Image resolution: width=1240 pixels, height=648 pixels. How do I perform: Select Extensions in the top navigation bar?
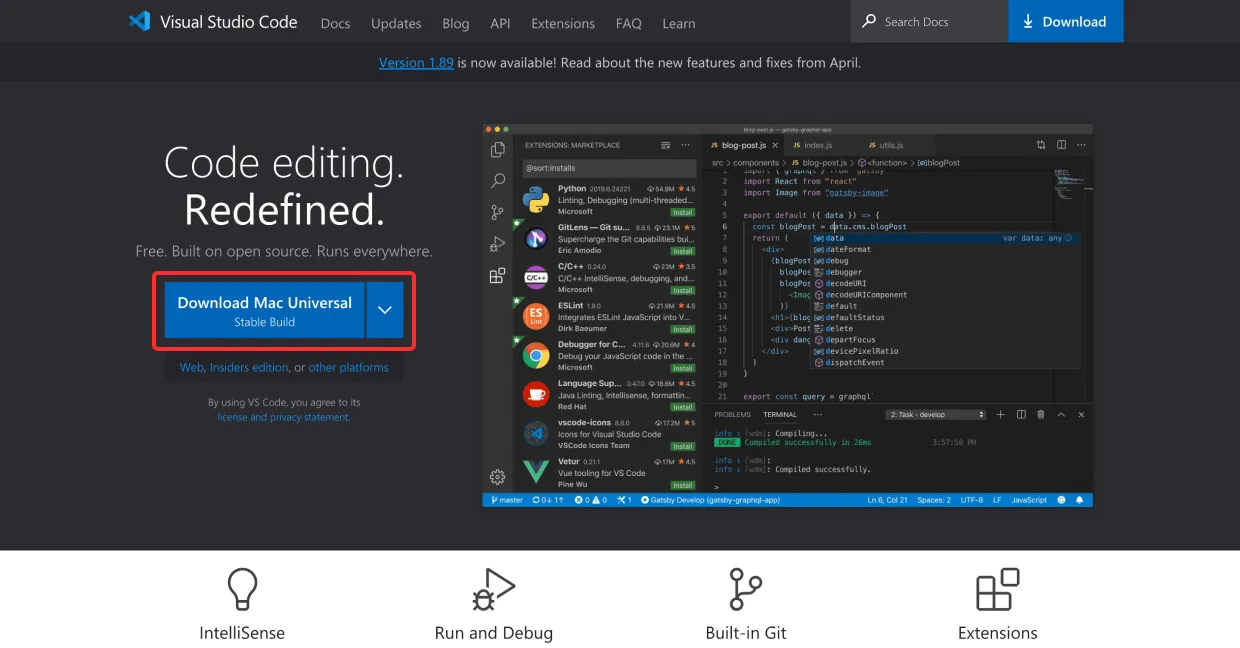coord(563,23)
